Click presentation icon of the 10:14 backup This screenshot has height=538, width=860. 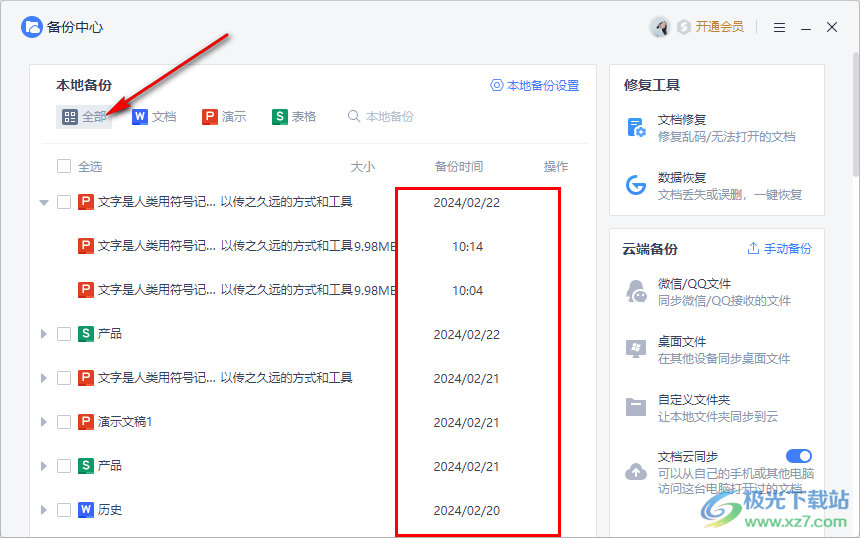click(x=86, y=246)
